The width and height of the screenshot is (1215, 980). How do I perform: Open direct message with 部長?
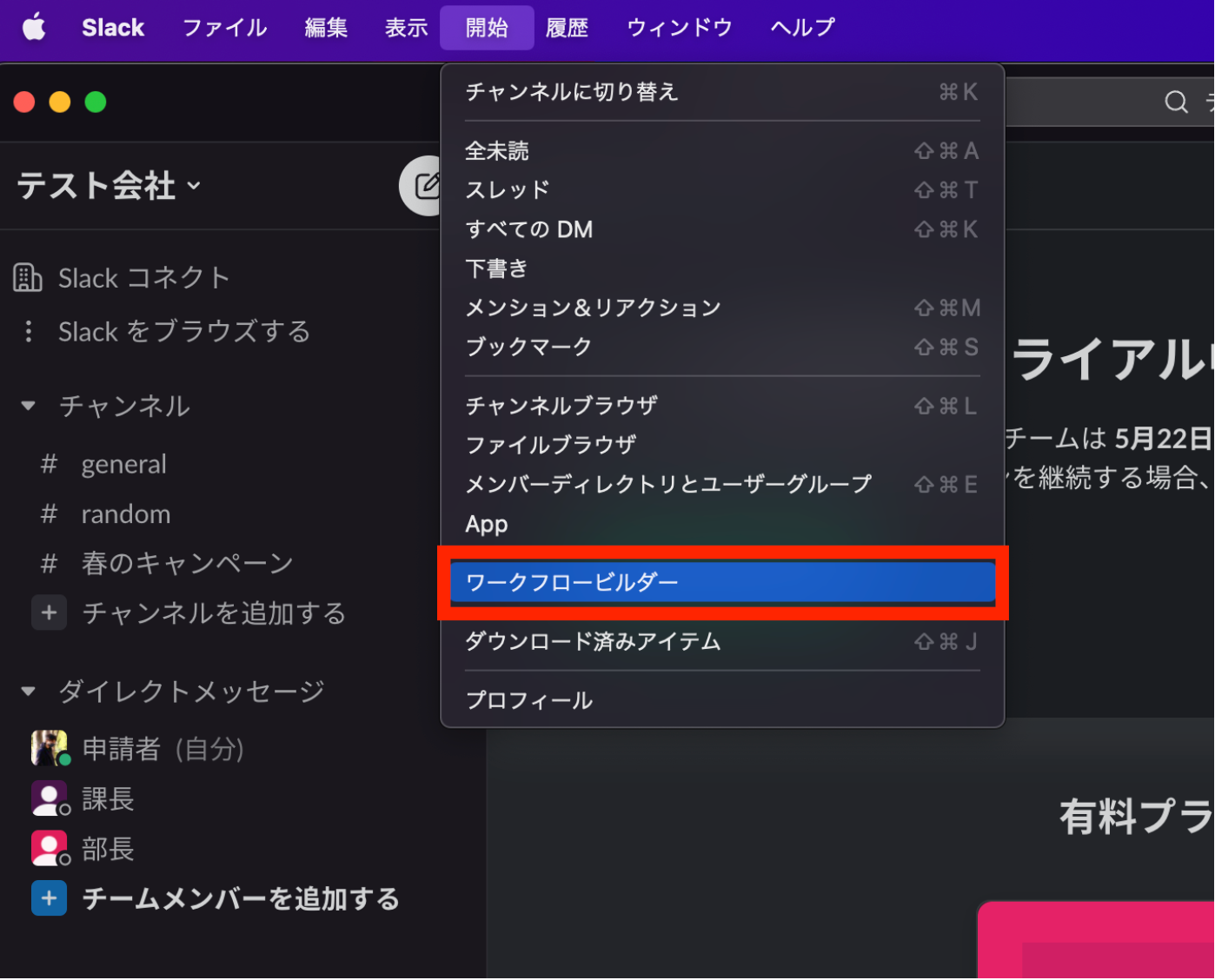pos(108,848)
